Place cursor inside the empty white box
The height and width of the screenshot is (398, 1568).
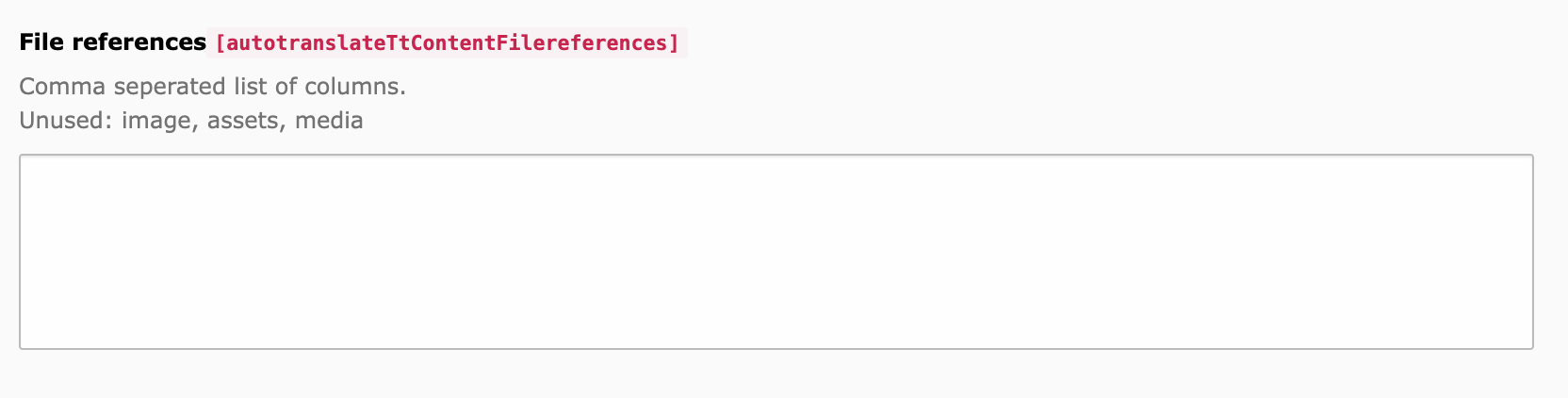pos(776,252)
